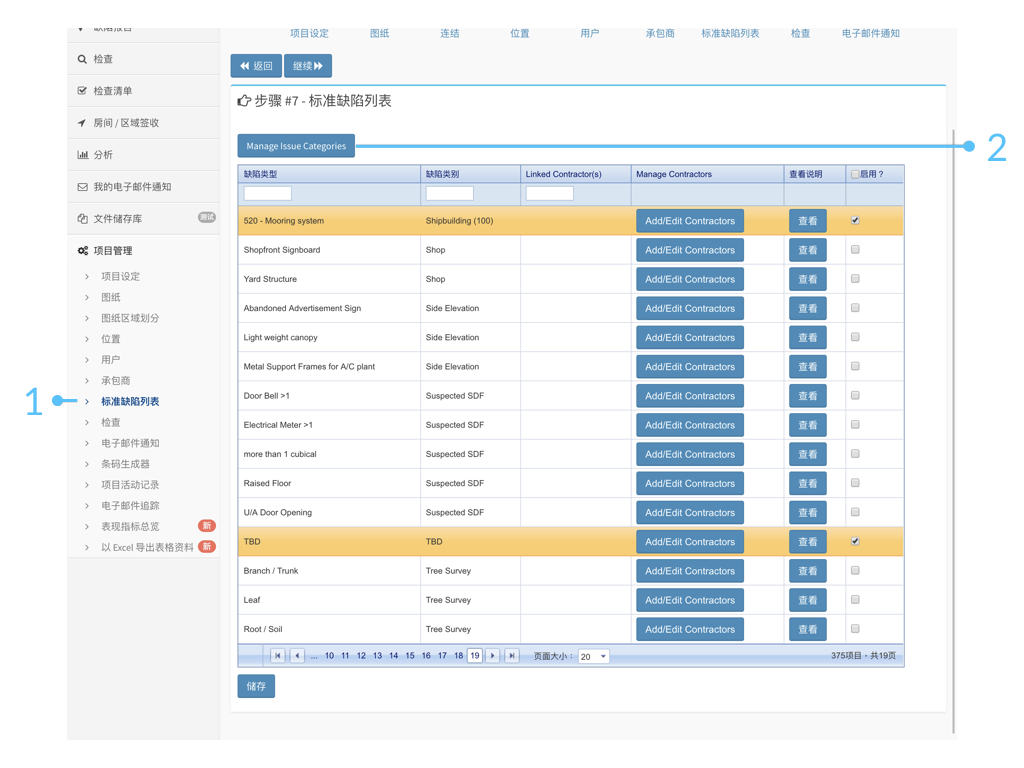
Task: Open 表现指标总览 in sidebar
Action: click(x=130, y=526)
